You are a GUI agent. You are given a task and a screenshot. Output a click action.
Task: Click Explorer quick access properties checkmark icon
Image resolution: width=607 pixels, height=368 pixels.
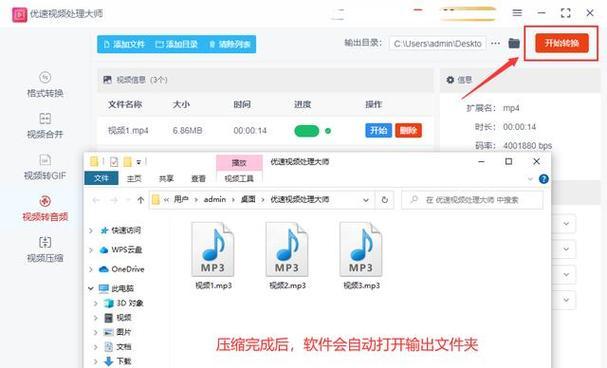pos(114,162)
